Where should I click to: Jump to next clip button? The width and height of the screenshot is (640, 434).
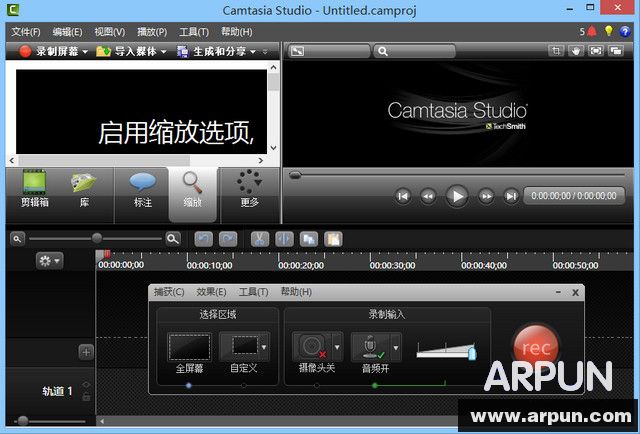tap(511, 196)
